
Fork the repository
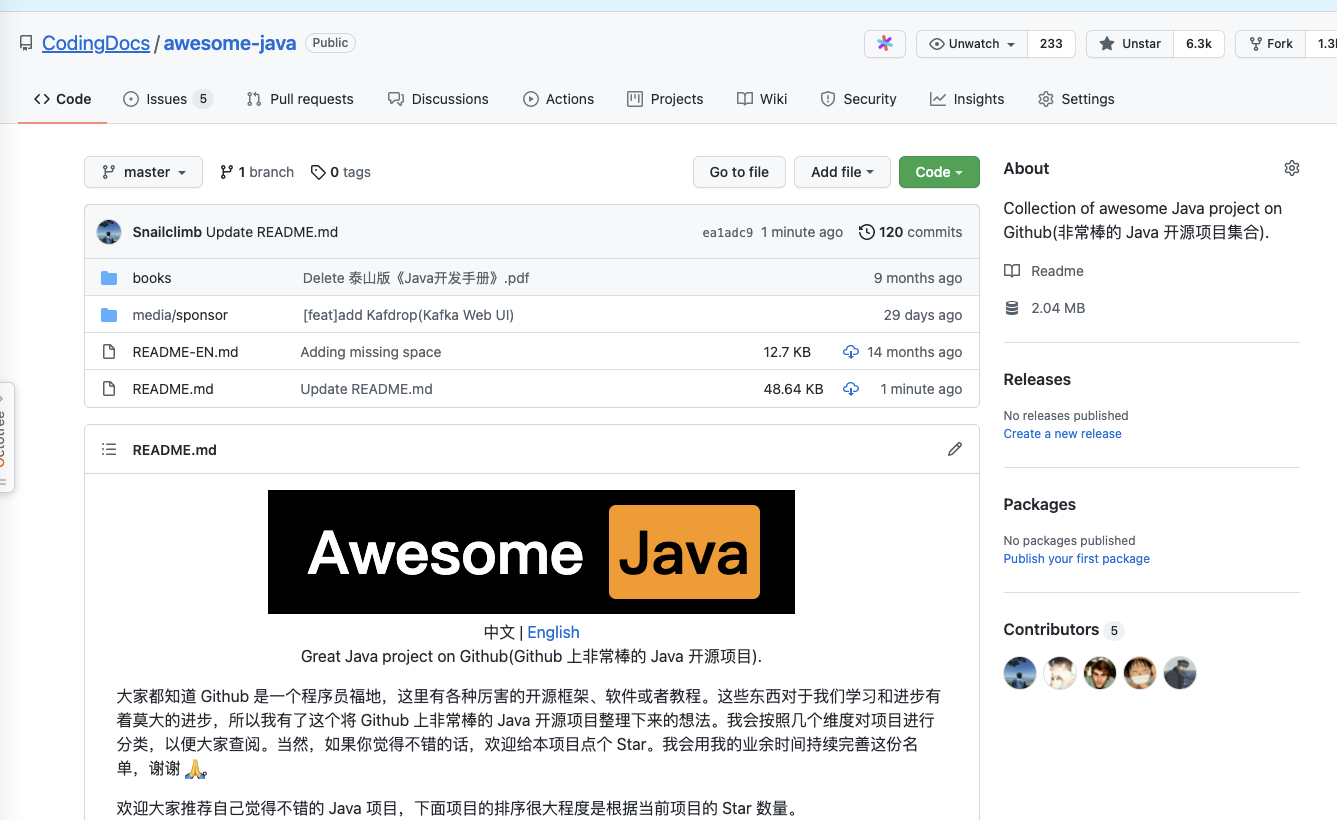pyautogui.click(x=1269, y=44)
